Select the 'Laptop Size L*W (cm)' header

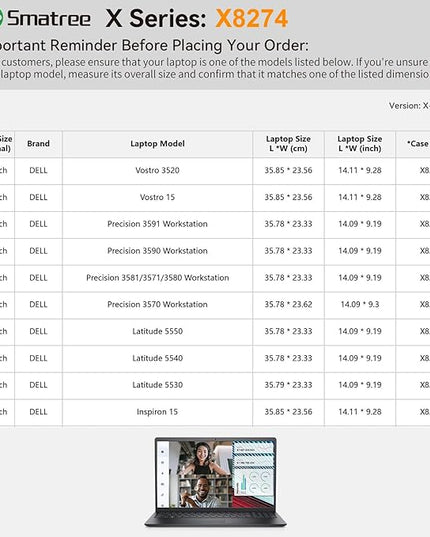(289, 144)
